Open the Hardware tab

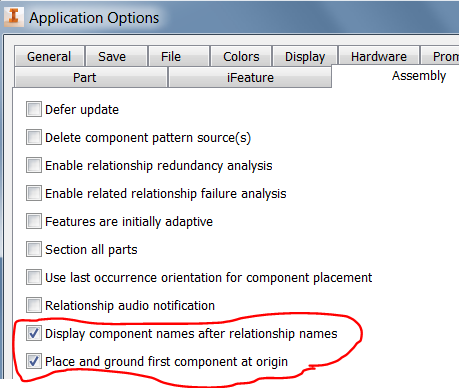[379, 56]
